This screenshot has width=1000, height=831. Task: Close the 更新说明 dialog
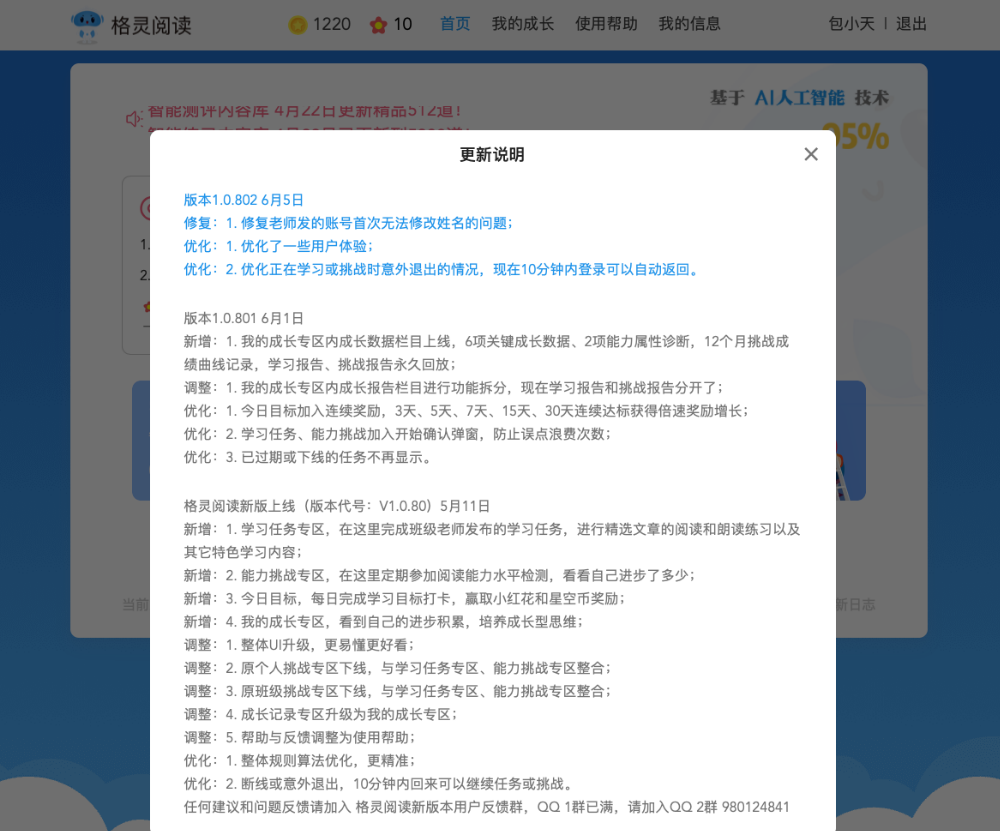click(x=811, y=154)
